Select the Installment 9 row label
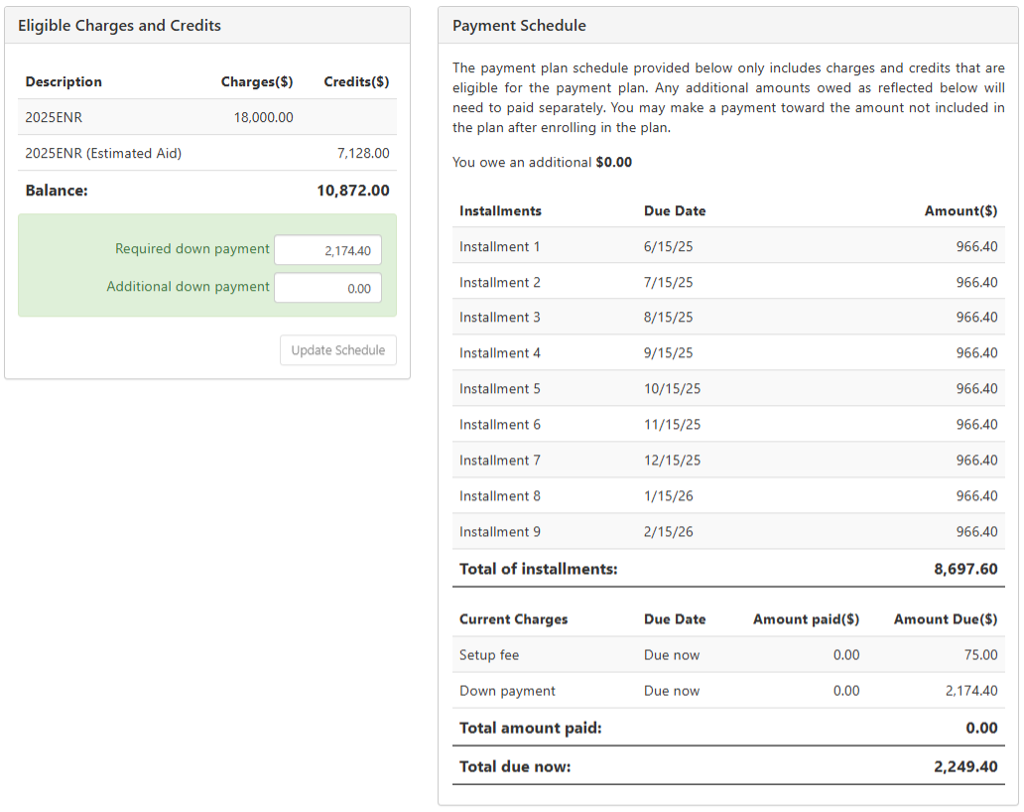 point(499,532)
